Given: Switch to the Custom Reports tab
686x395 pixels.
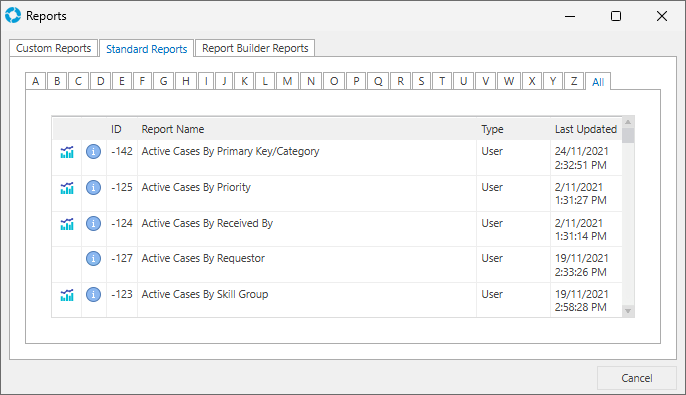Looking at the screenshot, I should click(53, 48).
